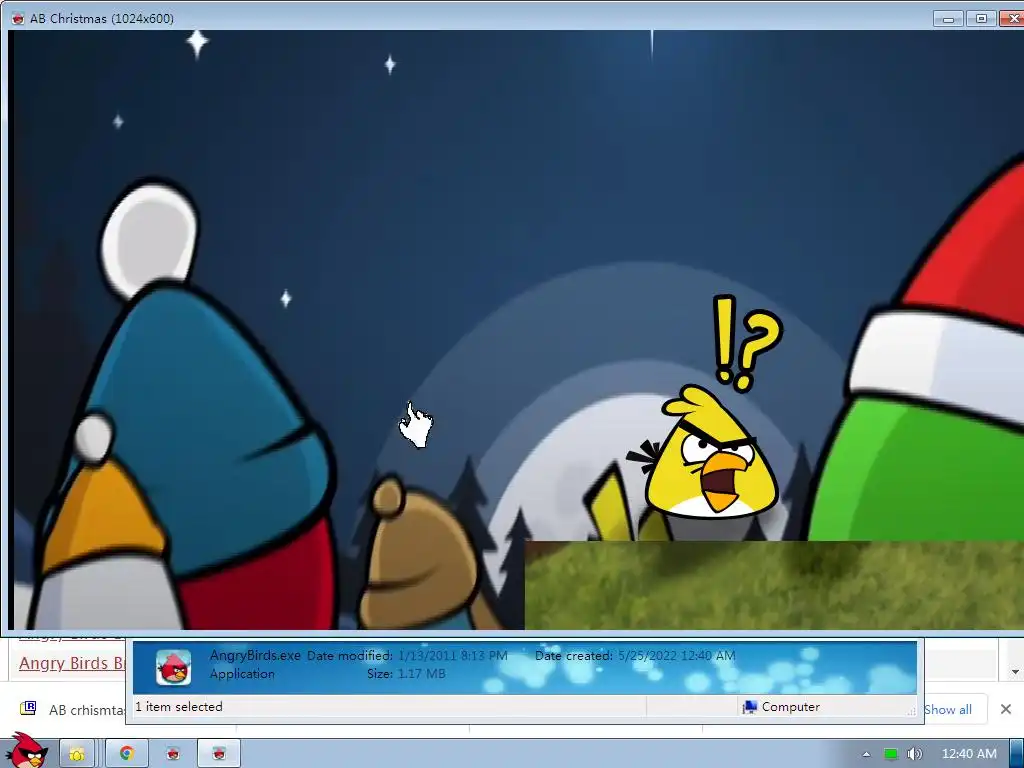The height and width of the screenshot is (768, 1024).
Task: Click the AngryBirds.exe application icon in details pane
Action: 174,667
